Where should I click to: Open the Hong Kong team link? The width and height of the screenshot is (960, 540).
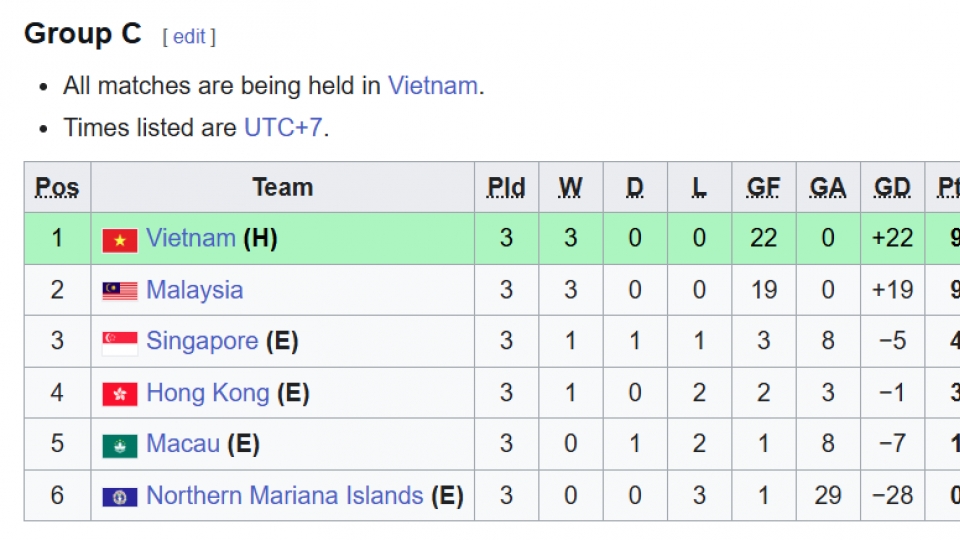(207, 393)
